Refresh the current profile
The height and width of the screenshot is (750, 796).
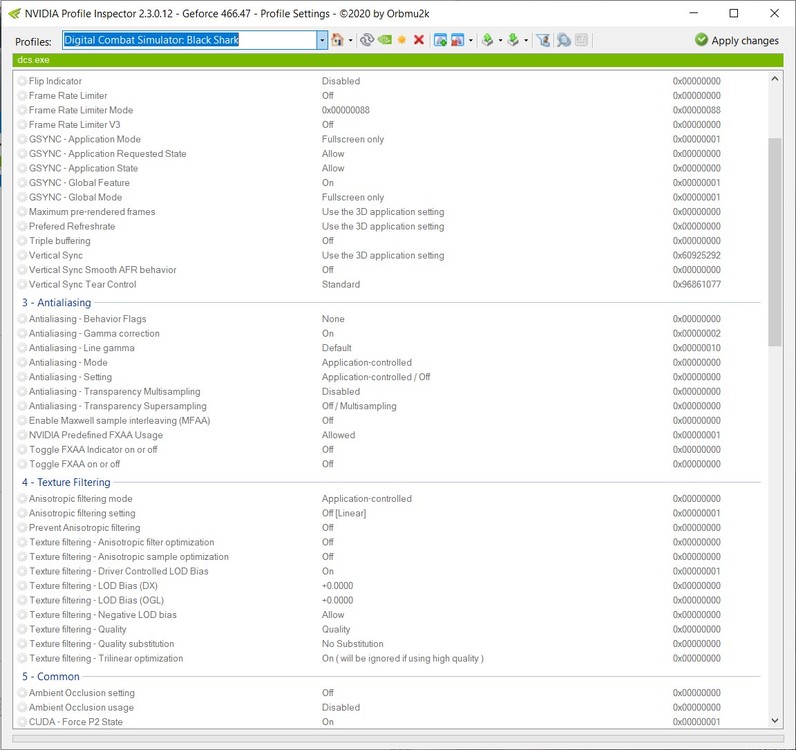[x=367, y=40]
